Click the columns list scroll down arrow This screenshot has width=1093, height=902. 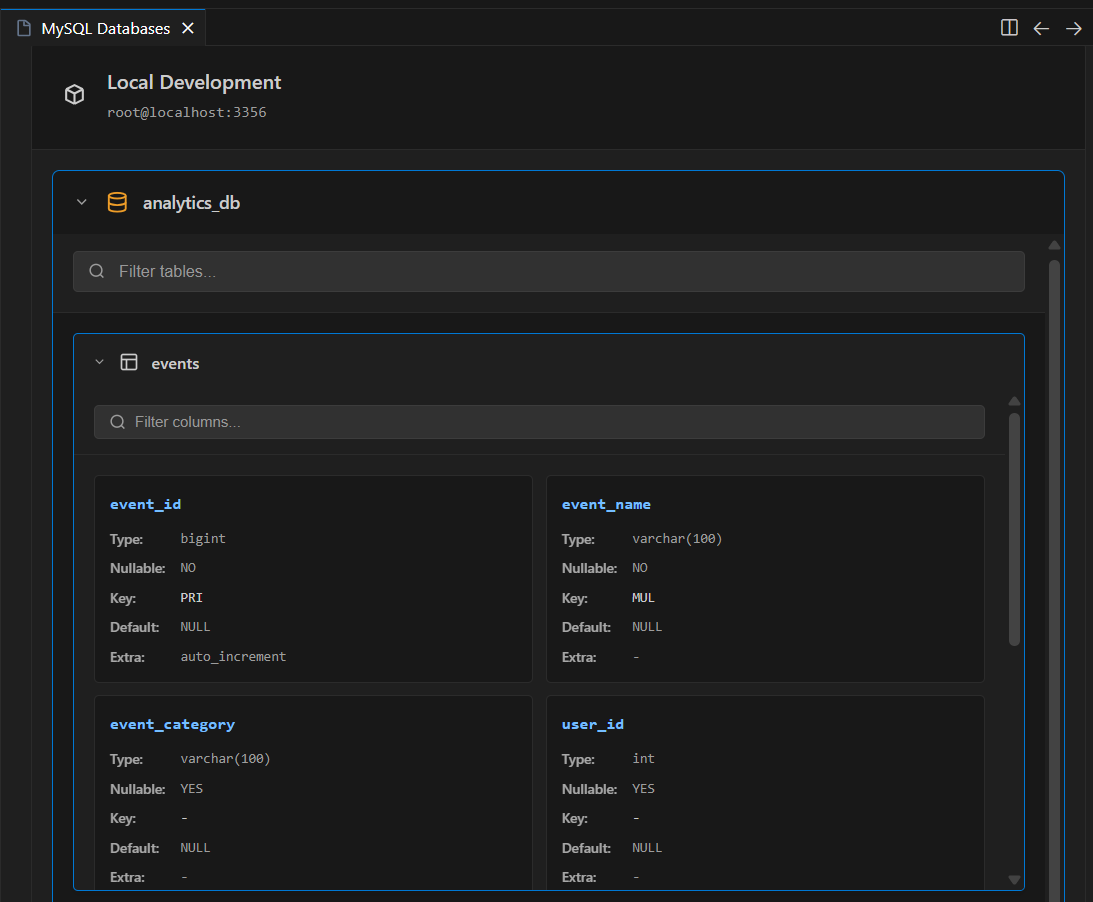pyautogui.click(x=1014, y=880)
